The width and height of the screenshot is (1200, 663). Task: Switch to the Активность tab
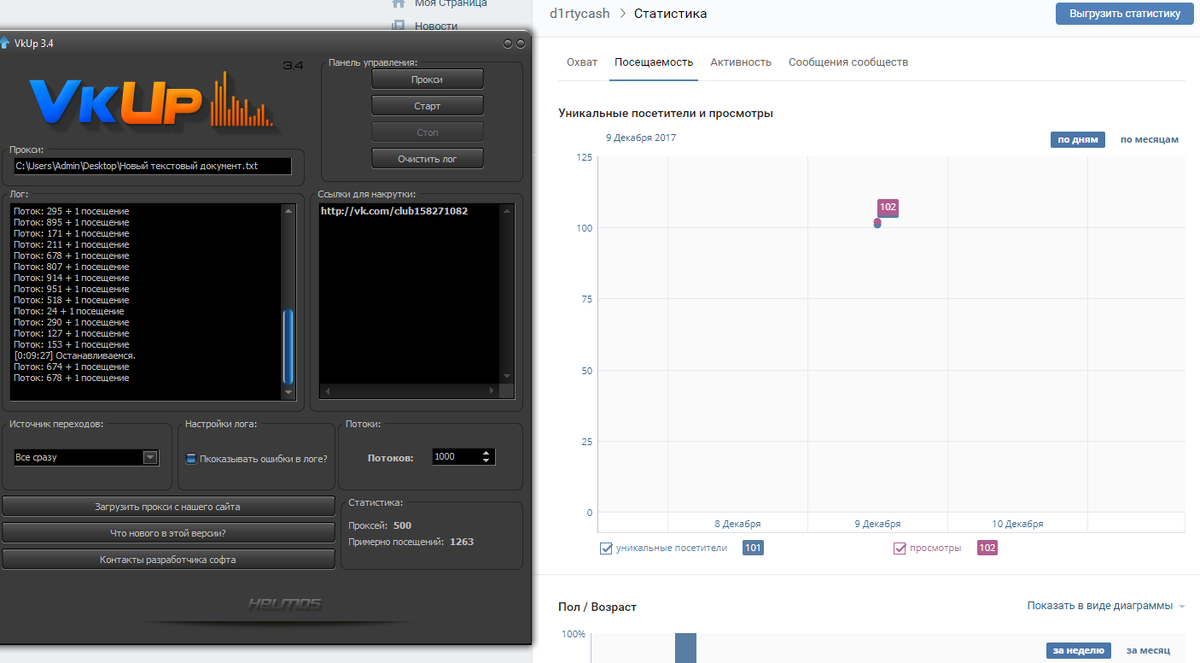click(x=741, y=62)
